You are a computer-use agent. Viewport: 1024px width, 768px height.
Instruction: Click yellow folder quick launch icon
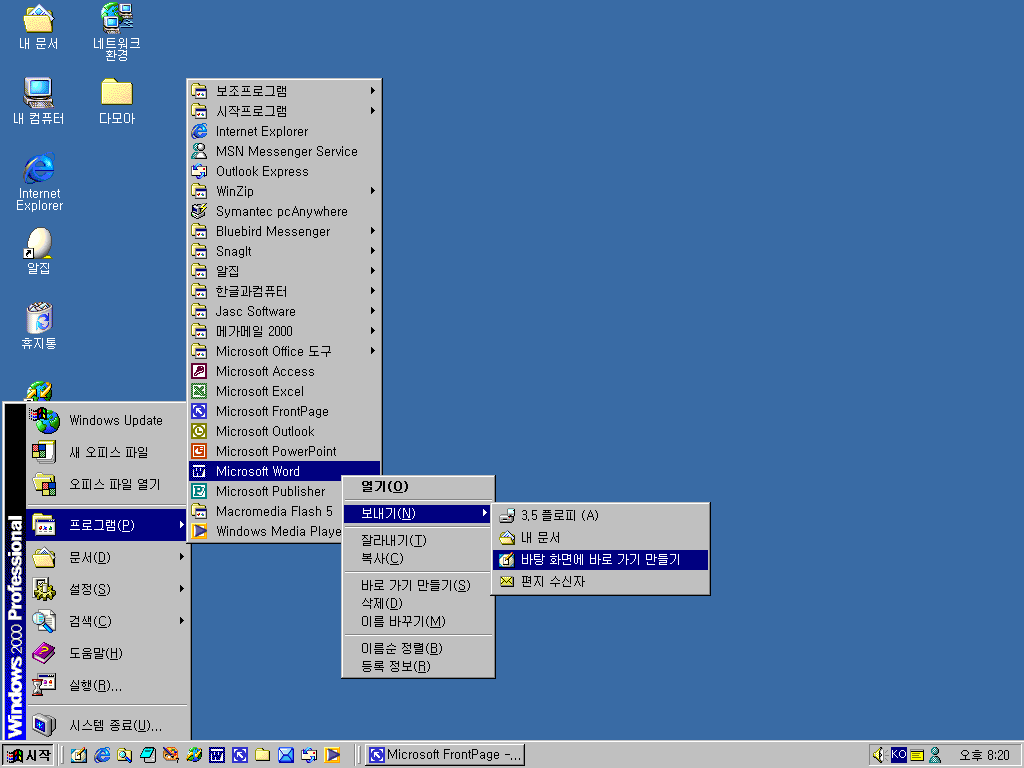click(263, 755)
